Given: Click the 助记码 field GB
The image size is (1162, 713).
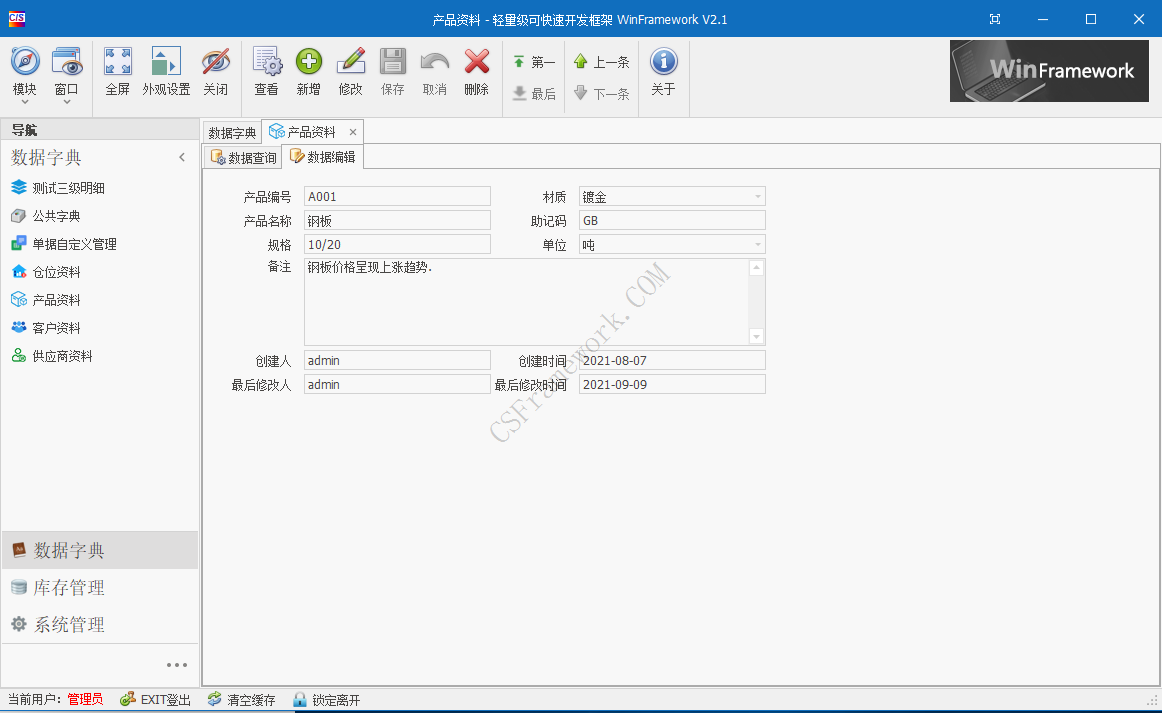Looking at the screenshot, I should 672,220.
